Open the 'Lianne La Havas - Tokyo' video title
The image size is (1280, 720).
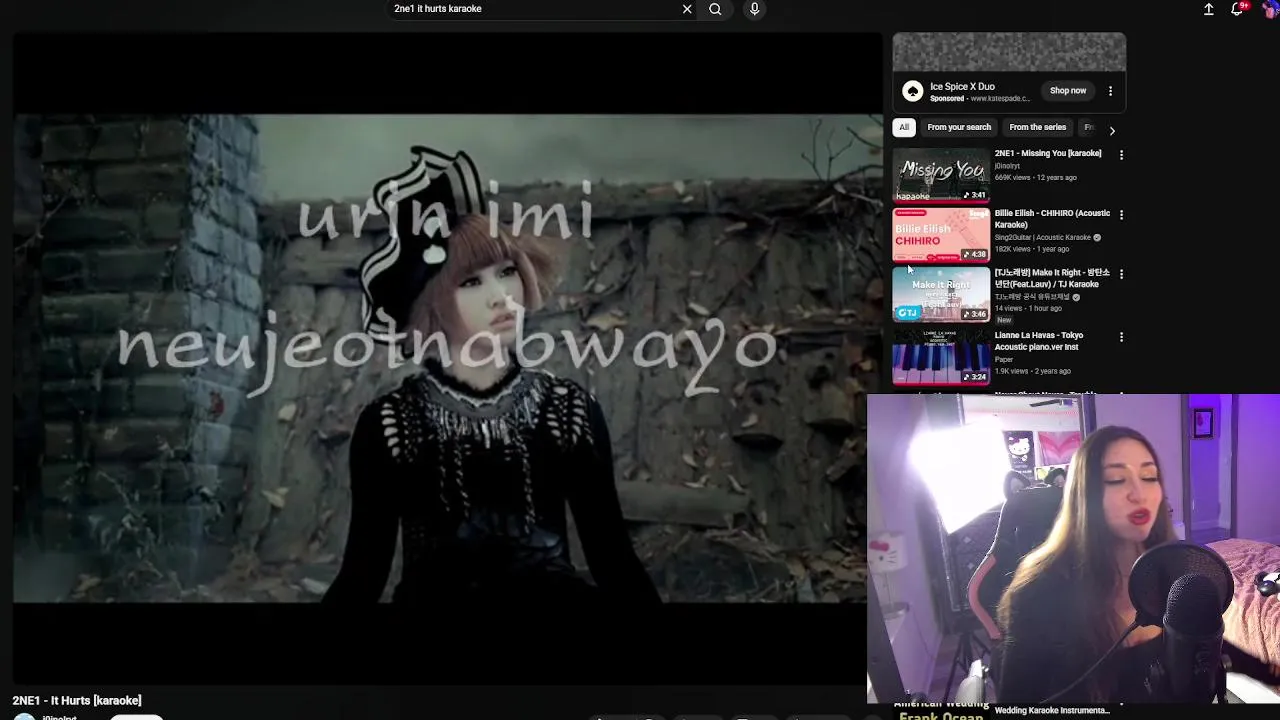(1039, 341)
